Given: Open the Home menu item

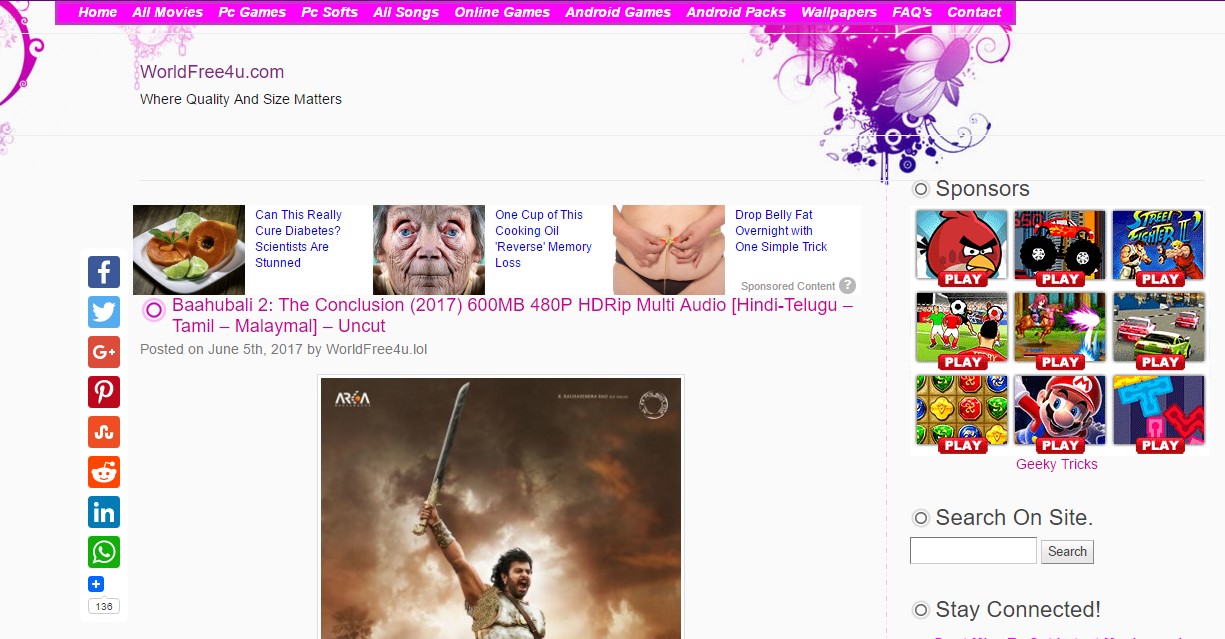Looking at the screenshot, I should pyautogui.click(x=97, y=12).
